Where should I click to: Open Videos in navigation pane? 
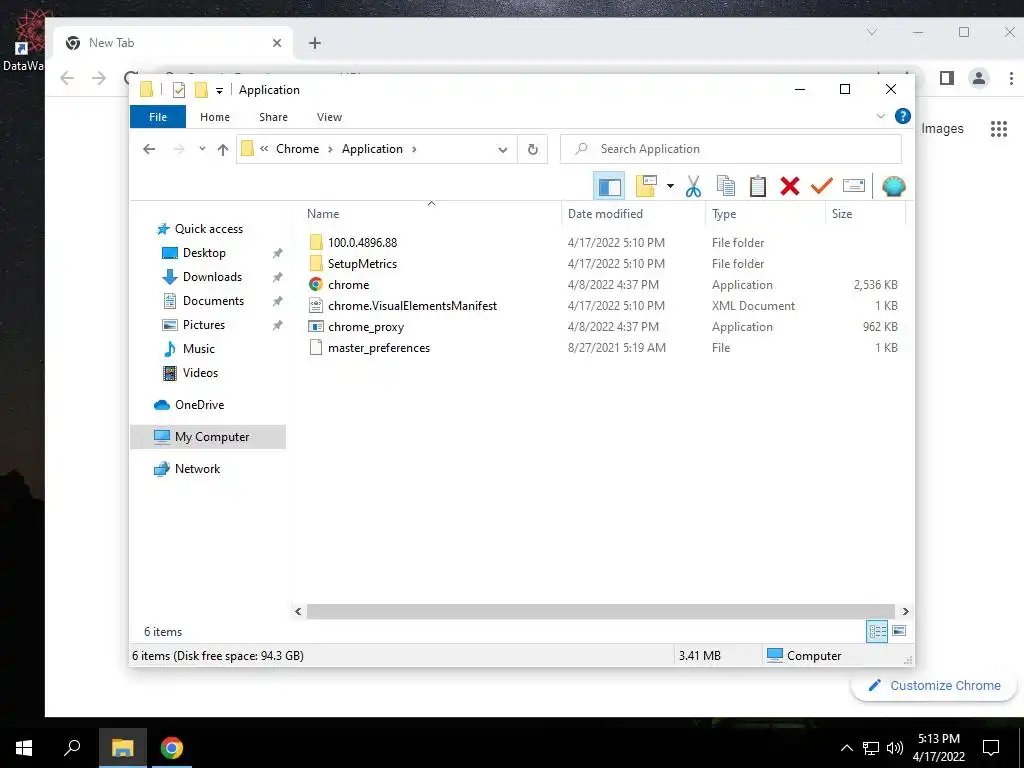[x=200, y=373]
